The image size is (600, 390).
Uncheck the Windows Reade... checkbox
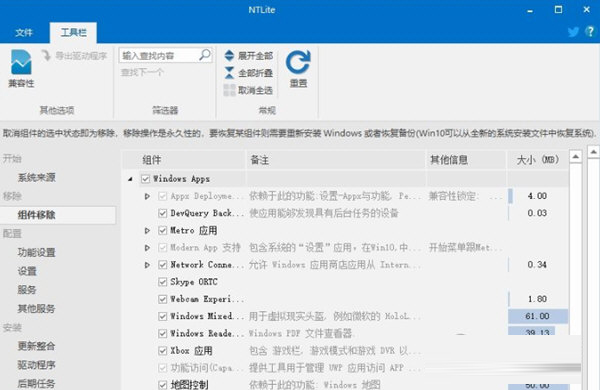coord(163,333)
